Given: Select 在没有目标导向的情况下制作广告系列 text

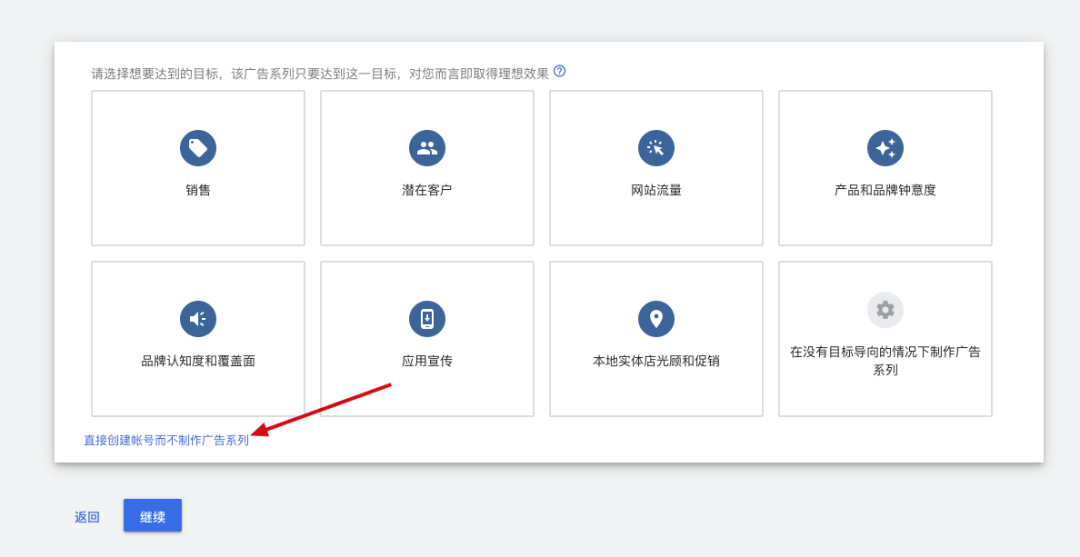Looking at the screenshot, I should (x=885, y=361).
